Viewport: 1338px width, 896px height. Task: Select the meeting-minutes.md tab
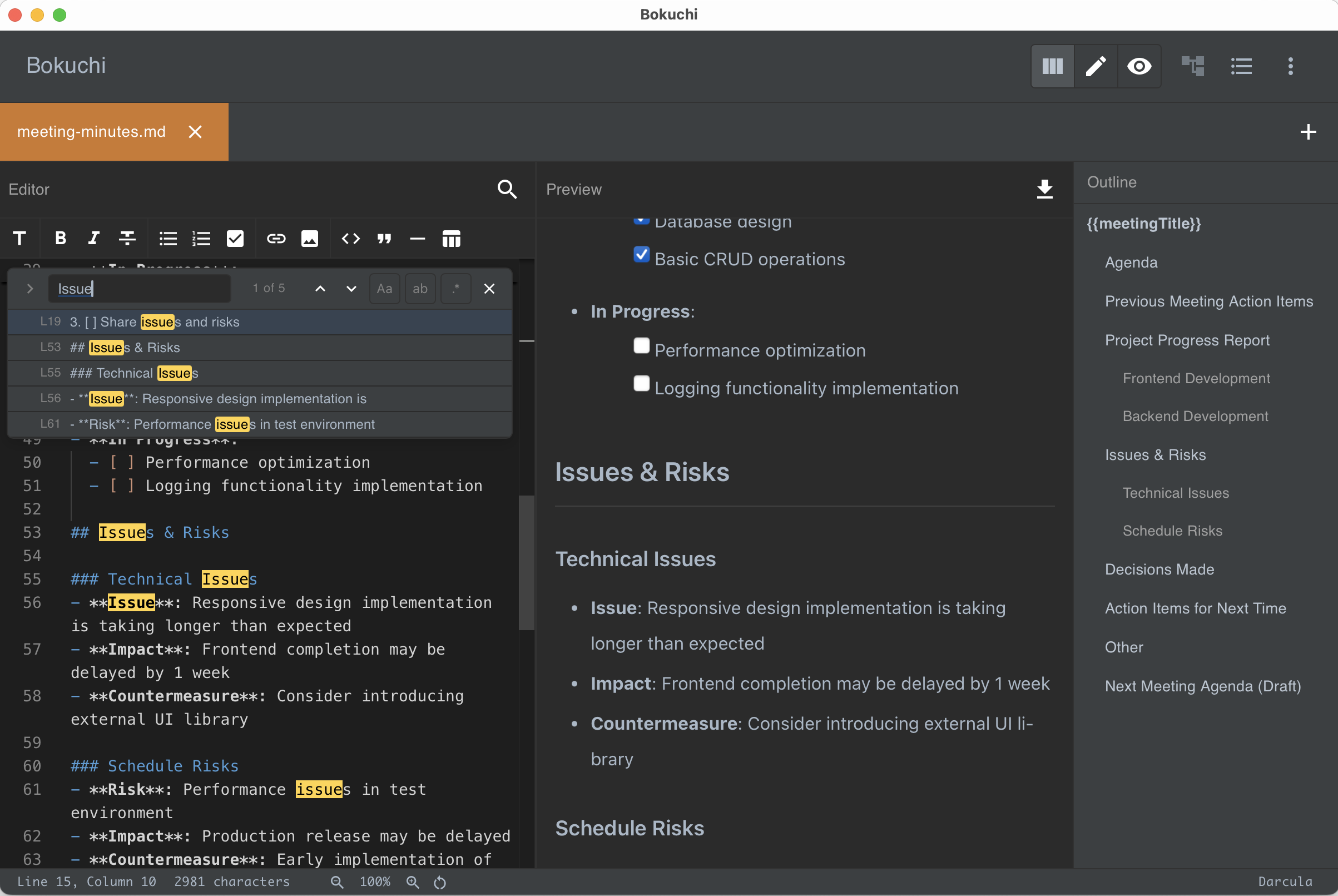(x=91, y=132)
